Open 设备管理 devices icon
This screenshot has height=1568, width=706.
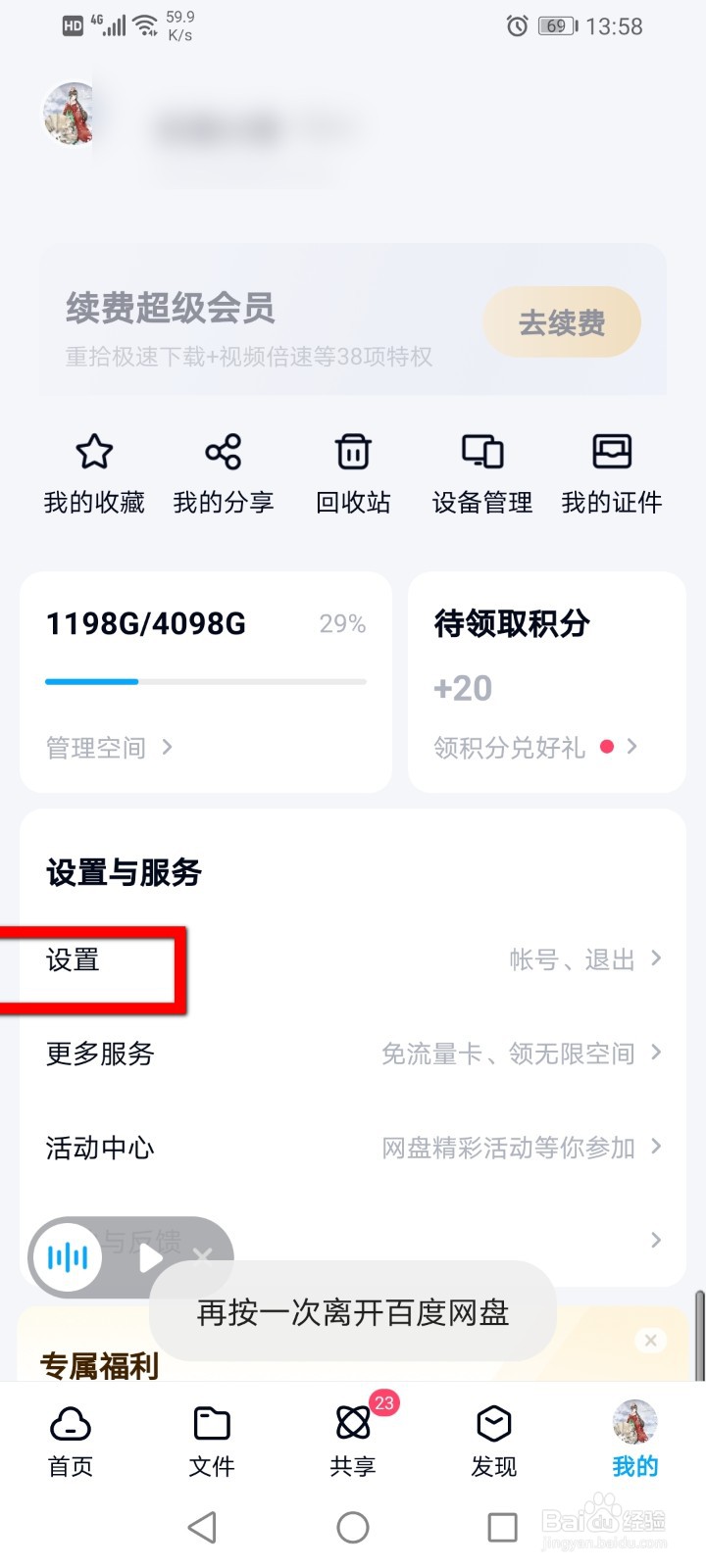(x=482, y=452)
